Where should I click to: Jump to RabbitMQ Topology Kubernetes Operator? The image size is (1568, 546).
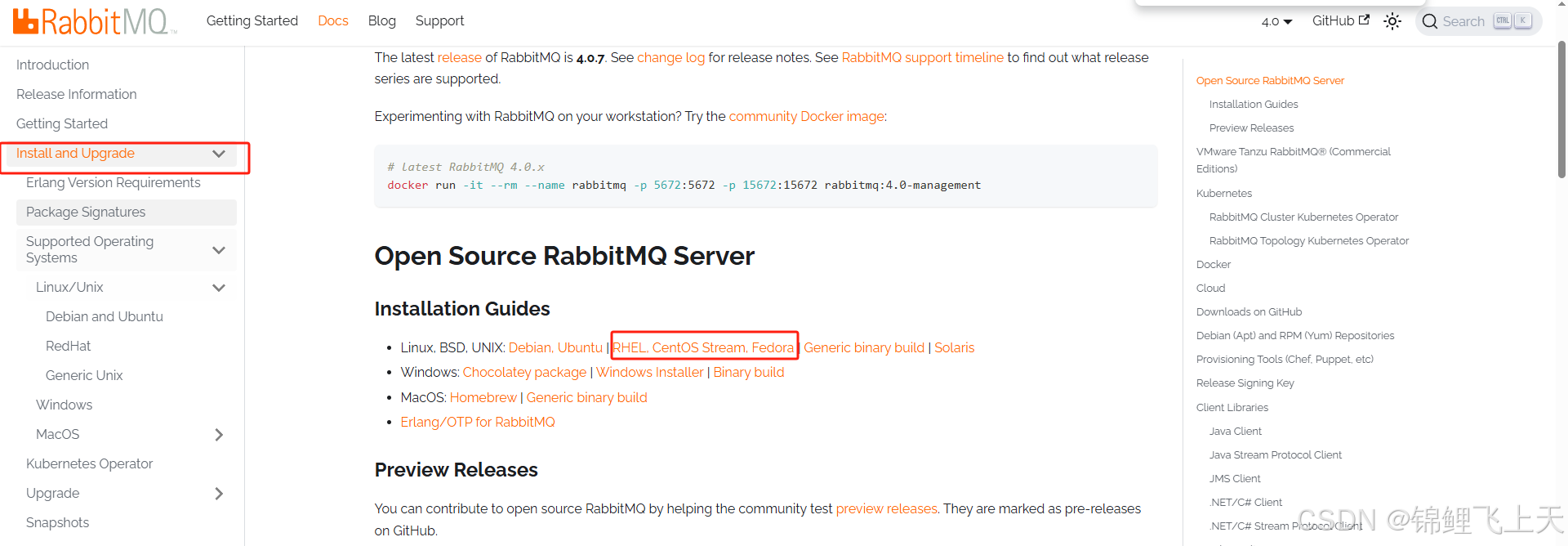1309,240
